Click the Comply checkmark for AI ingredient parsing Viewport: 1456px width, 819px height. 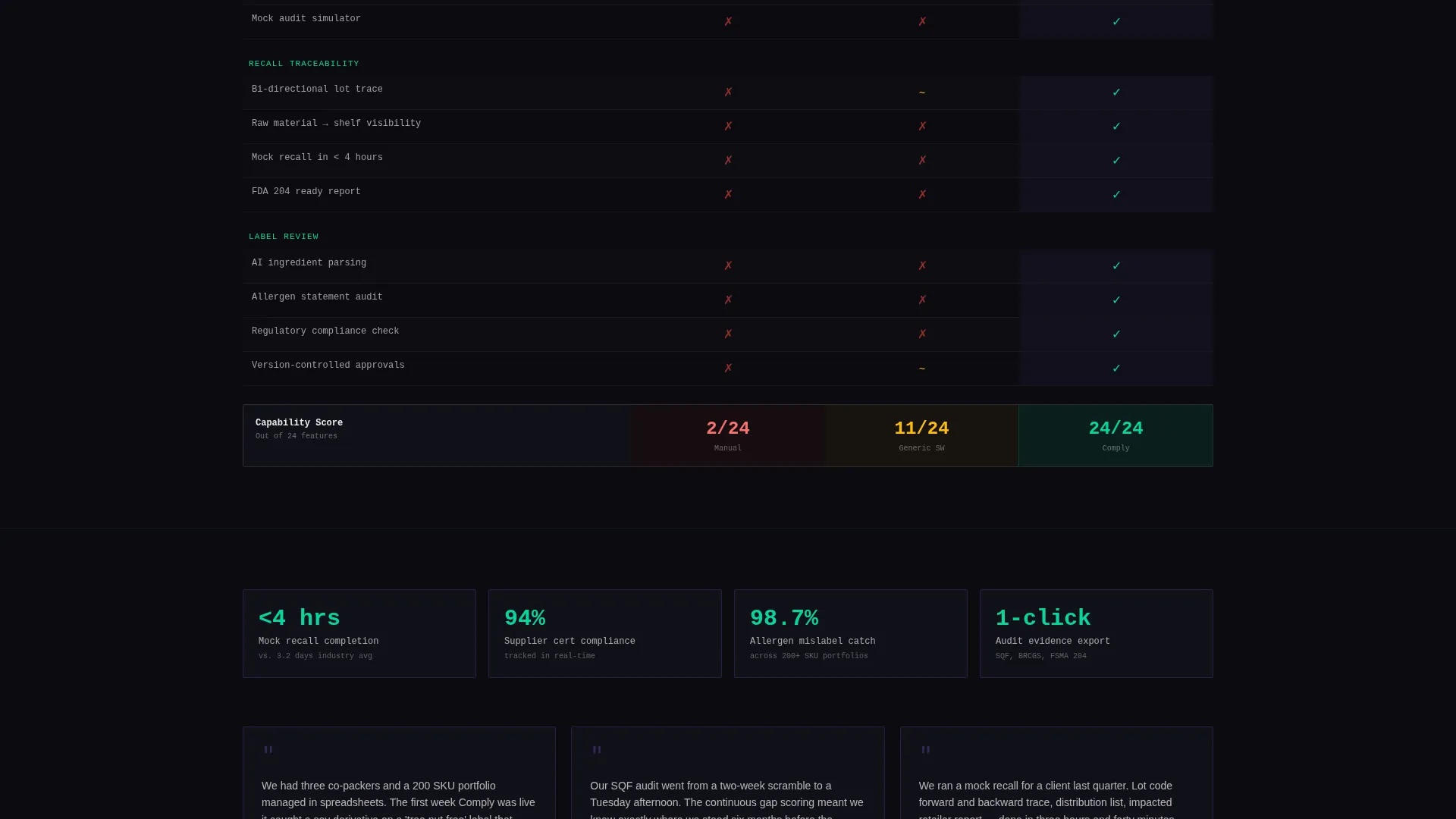coord(1116,266)
